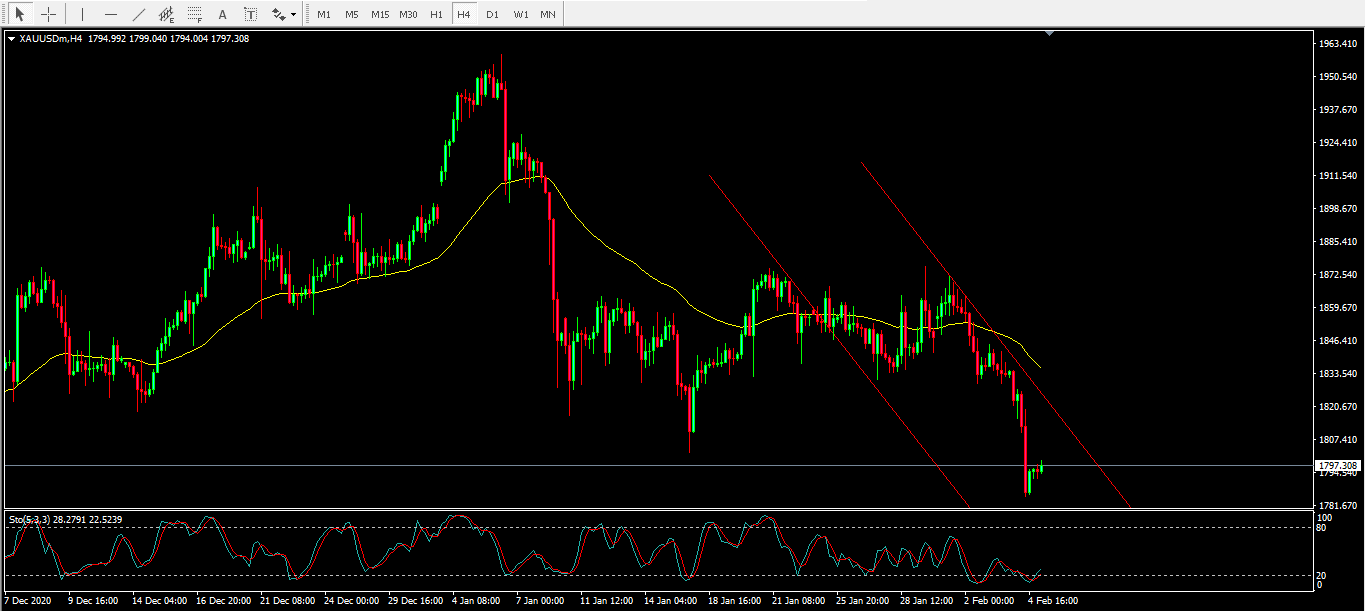
Task: Select the equidistant channel tool
Action: point(166,15)
